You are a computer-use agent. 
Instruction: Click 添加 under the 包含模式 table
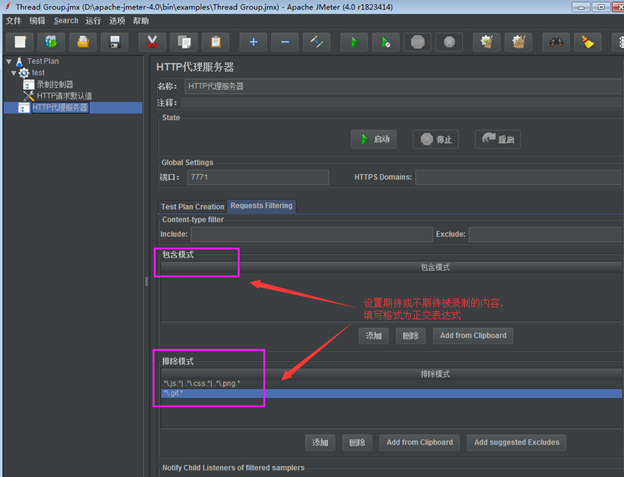(374, 336)
